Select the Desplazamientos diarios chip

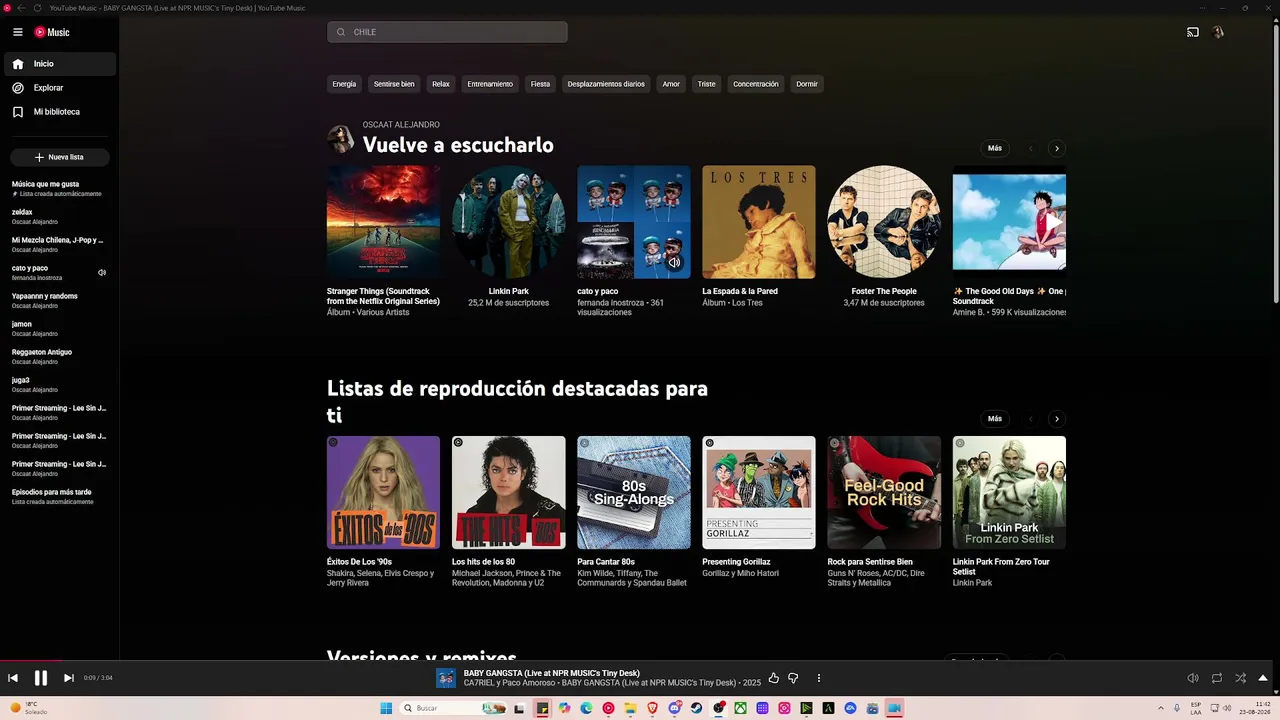coord(606,84)
